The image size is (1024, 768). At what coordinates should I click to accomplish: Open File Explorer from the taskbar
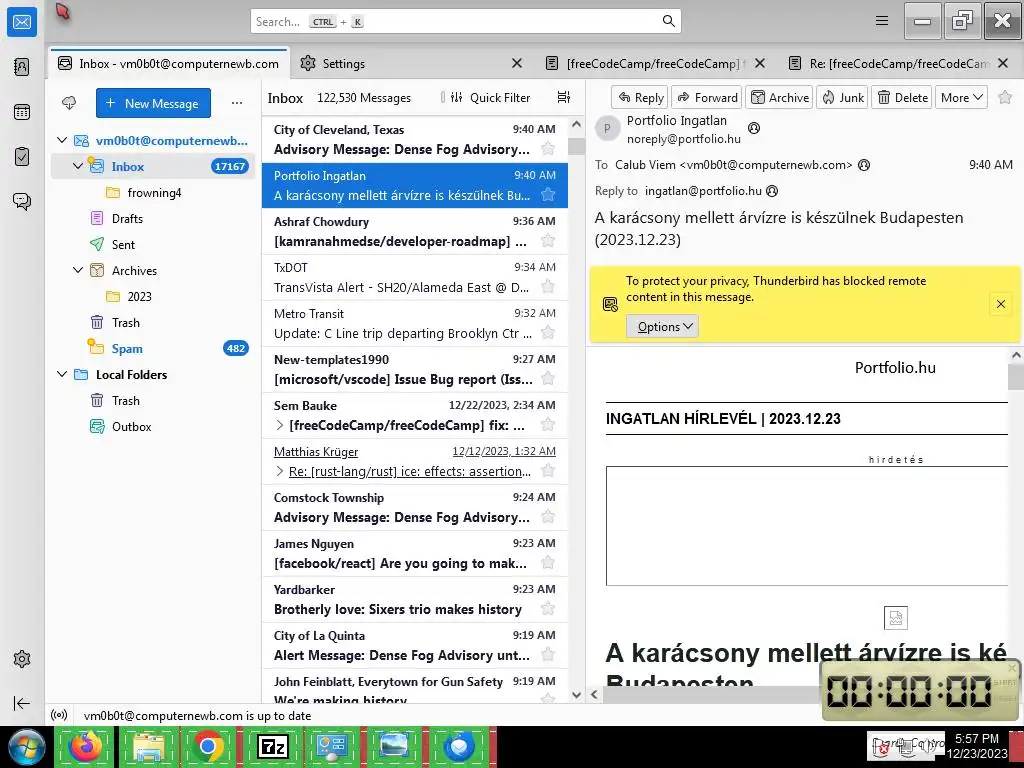tap(148, 746)
